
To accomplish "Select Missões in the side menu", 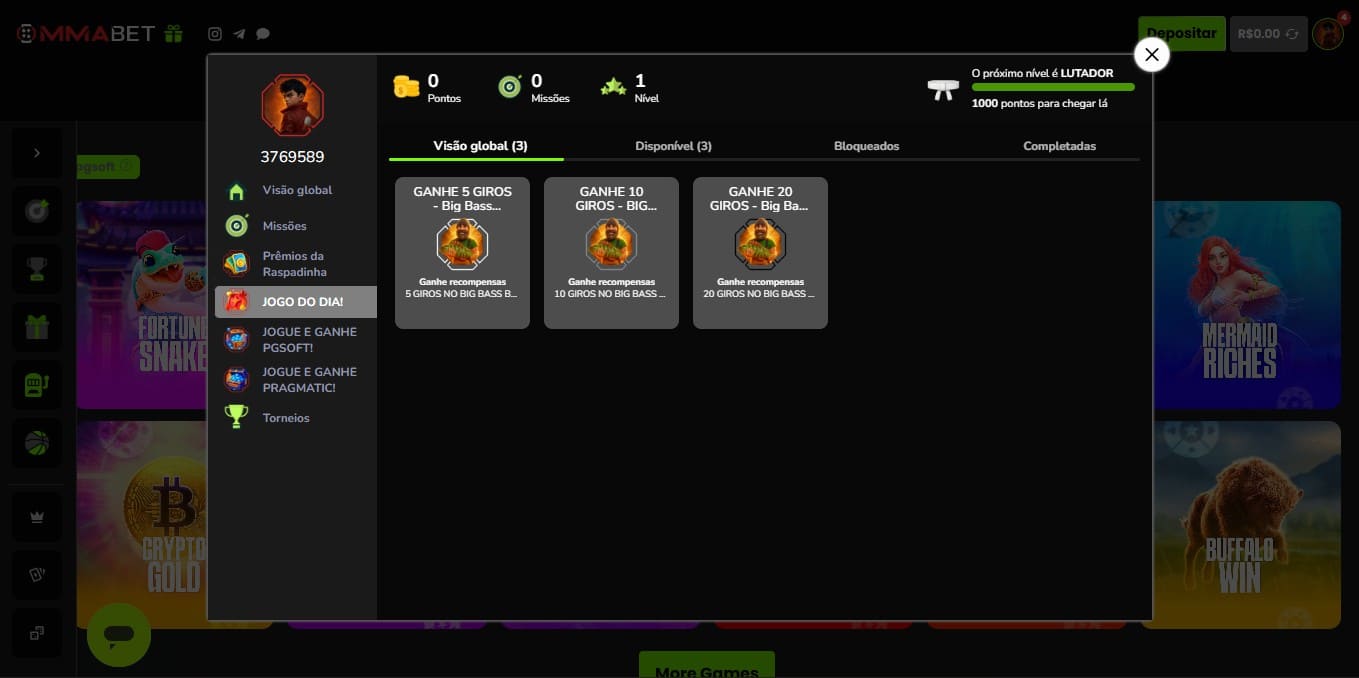I will point(284,226).
